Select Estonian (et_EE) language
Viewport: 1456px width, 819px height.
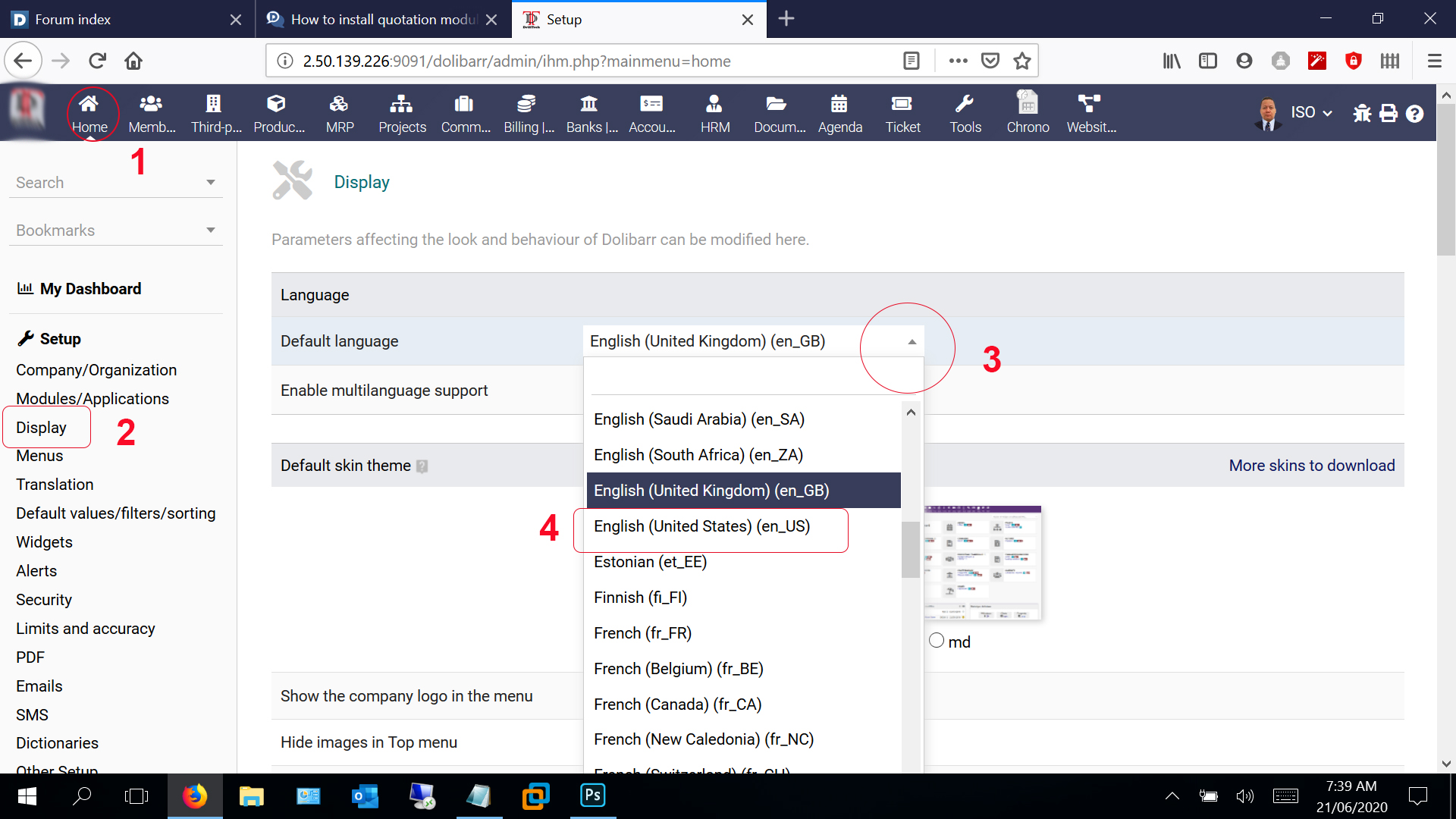tap(743, 562)
